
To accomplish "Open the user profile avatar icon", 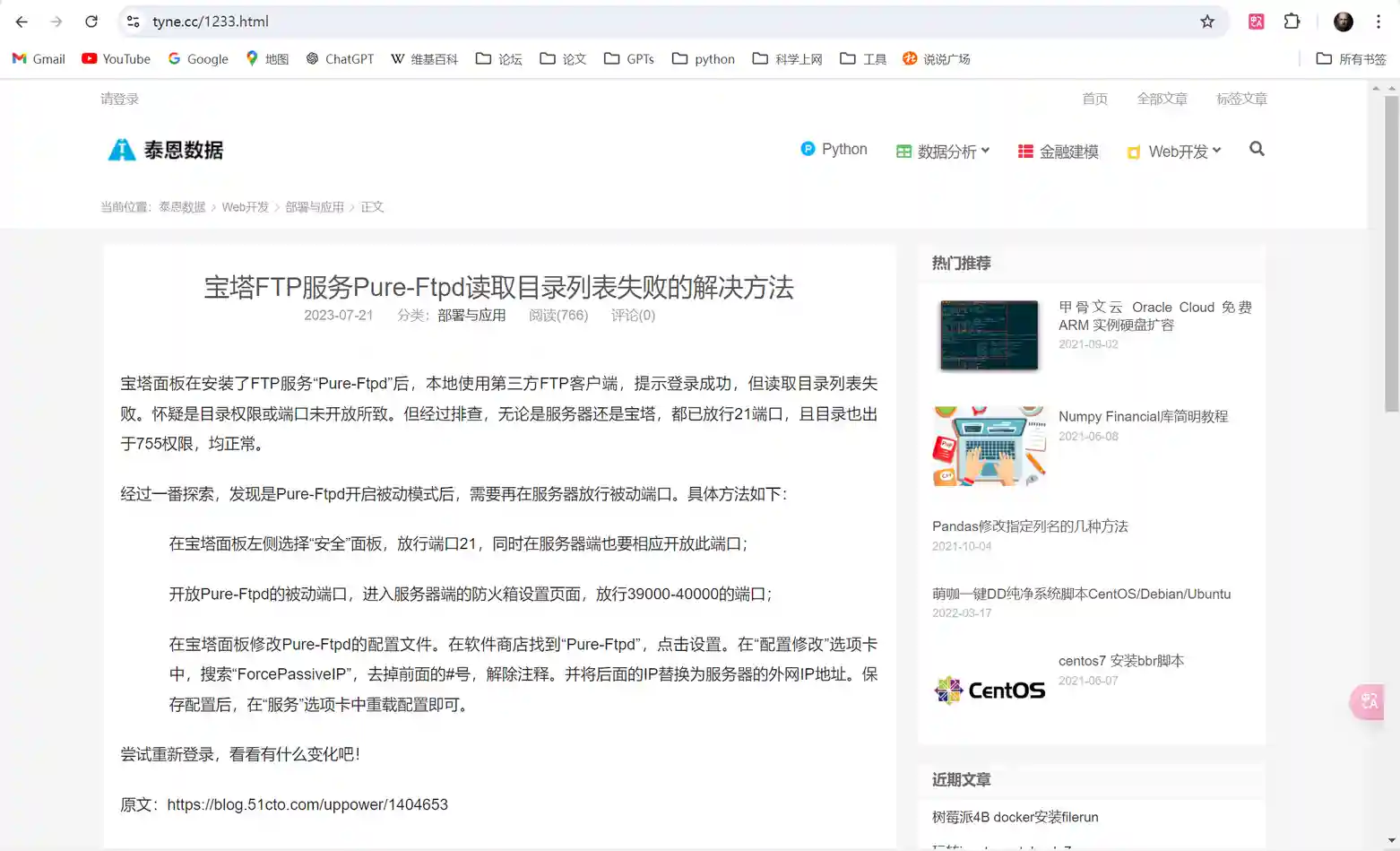I will [1343, 22].
